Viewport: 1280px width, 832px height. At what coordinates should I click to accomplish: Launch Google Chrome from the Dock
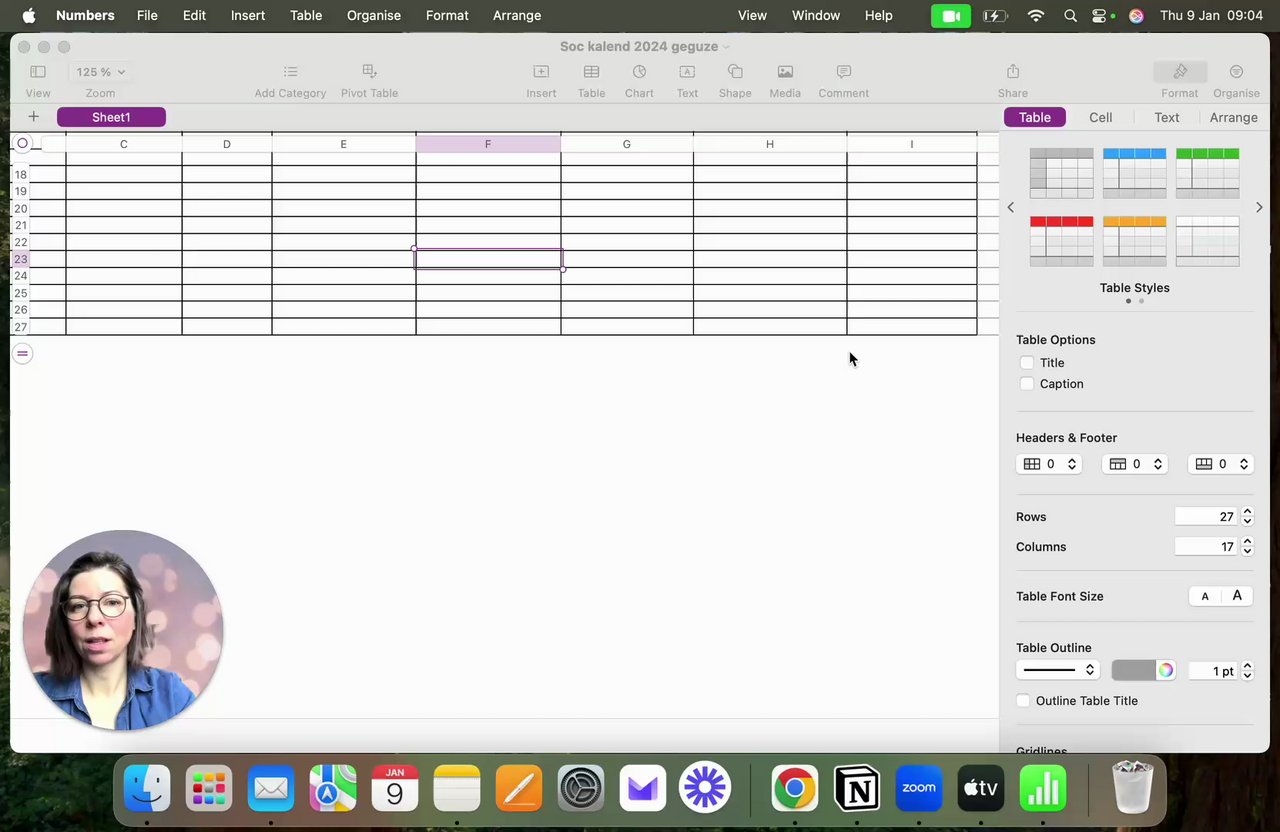(794, 789)
